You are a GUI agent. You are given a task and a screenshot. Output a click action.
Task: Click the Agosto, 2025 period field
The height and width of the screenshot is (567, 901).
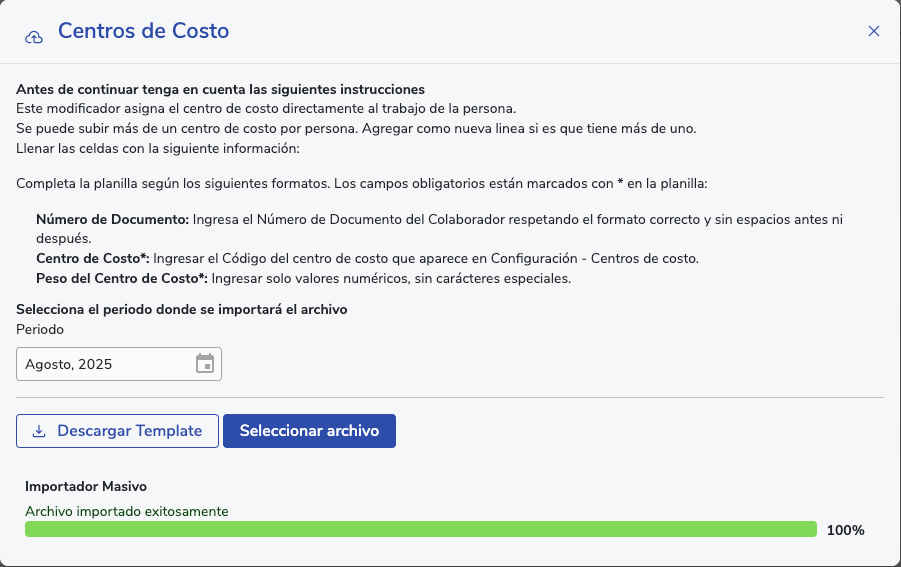click(105, 364)
